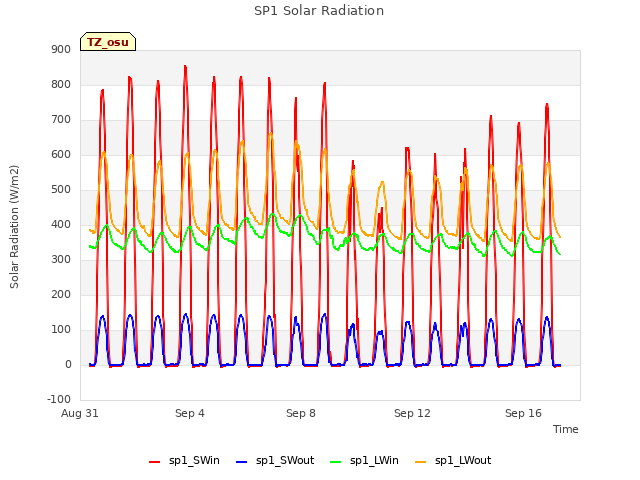This screenshot has width=640, height=480.
Task: Click the 500 y-axis label
Action: [x=61, y=190]
